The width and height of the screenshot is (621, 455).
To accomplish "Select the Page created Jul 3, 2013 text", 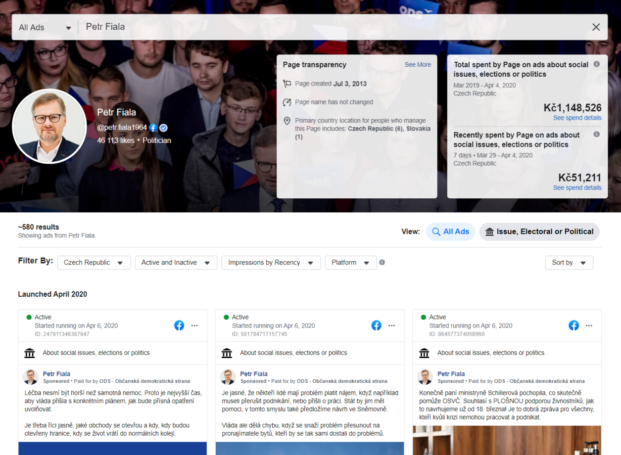I will pos(331,84).
